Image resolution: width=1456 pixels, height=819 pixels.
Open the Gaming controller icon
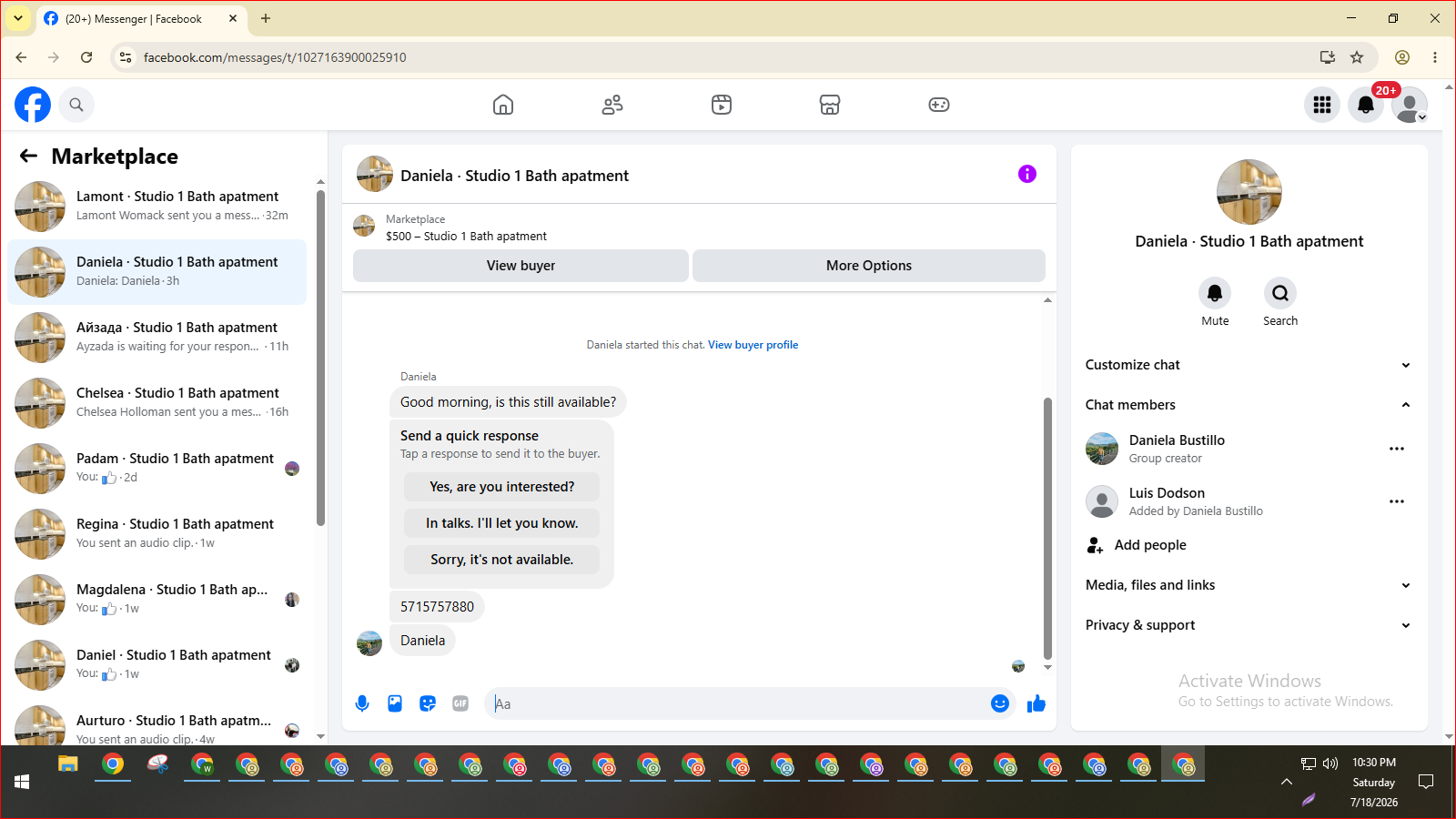tap(939, 105)
